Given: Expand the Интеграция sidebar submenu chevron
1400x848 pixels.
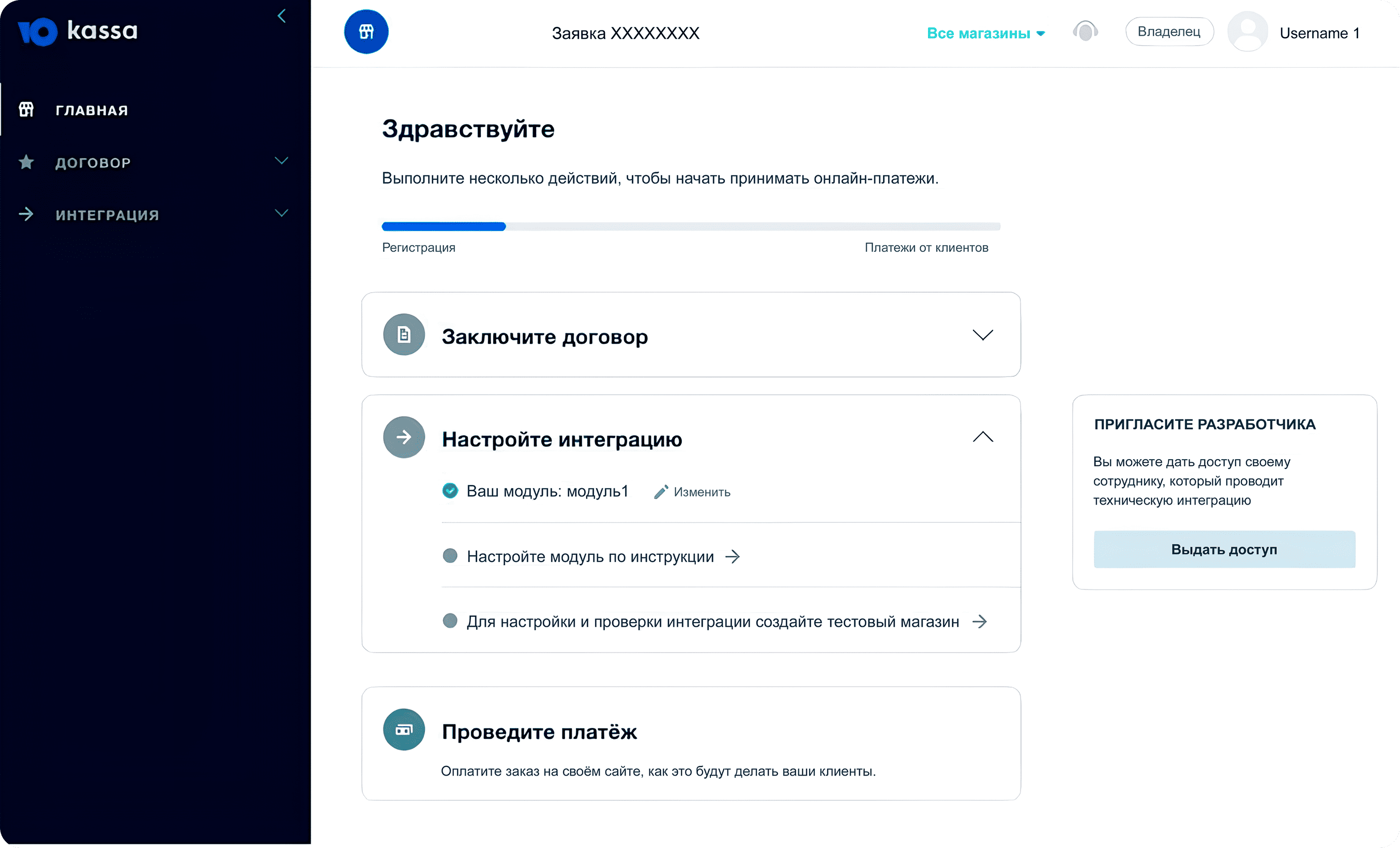Looking at the screenshot, I should [x=281, y=213].
